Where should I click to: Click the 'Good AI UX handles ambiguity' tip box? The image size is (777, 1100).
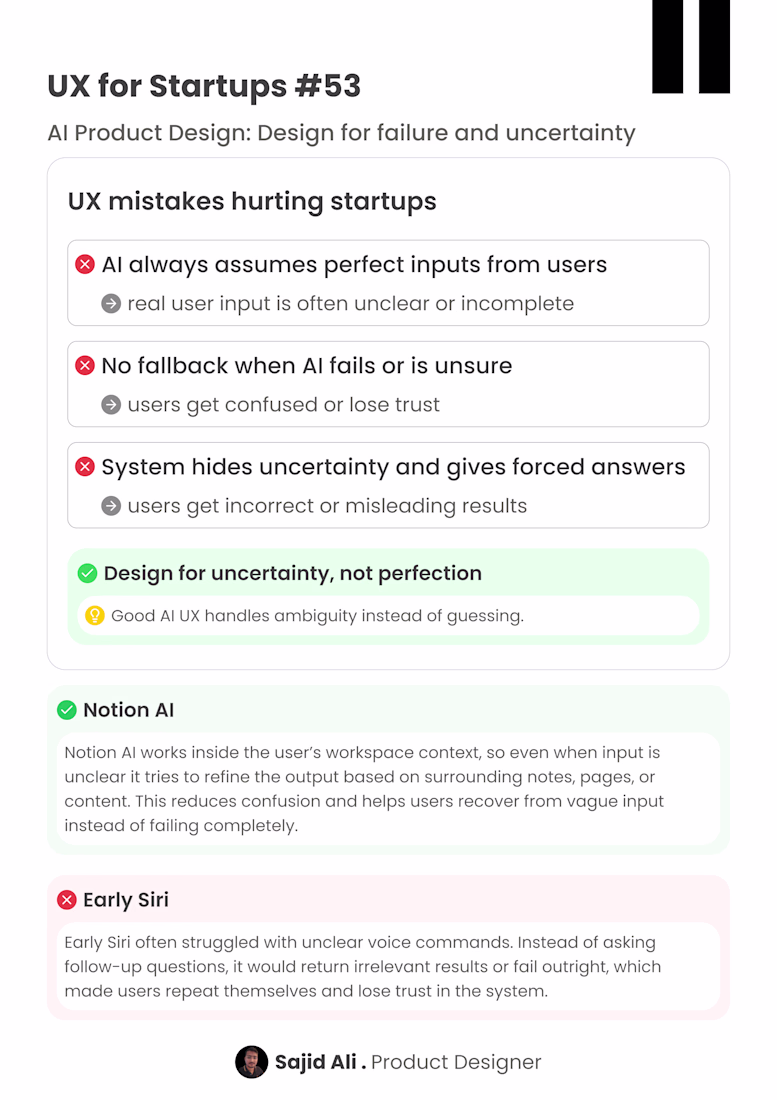pyautogui.click(x=388, y=615)
